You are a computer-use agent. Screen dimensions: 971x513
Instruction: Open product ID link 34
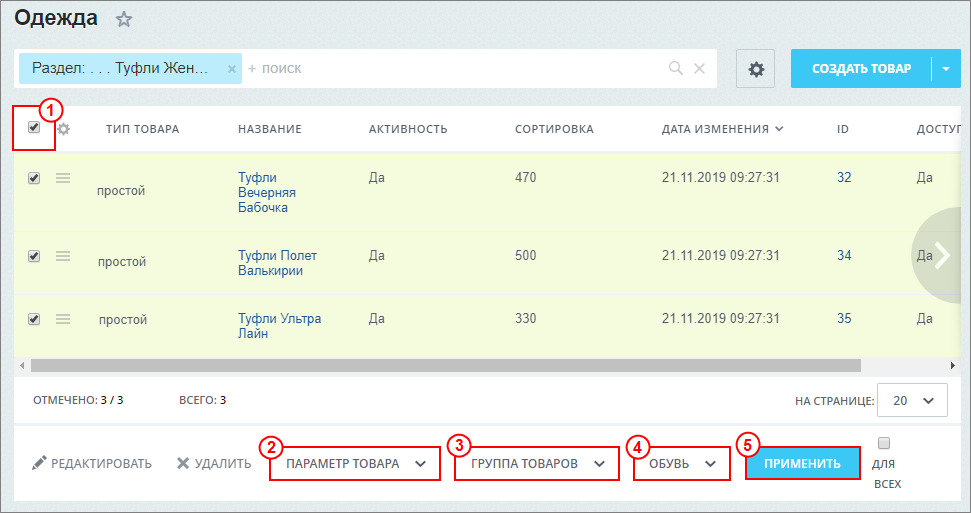pyautogui.click(x=844, y=256)
